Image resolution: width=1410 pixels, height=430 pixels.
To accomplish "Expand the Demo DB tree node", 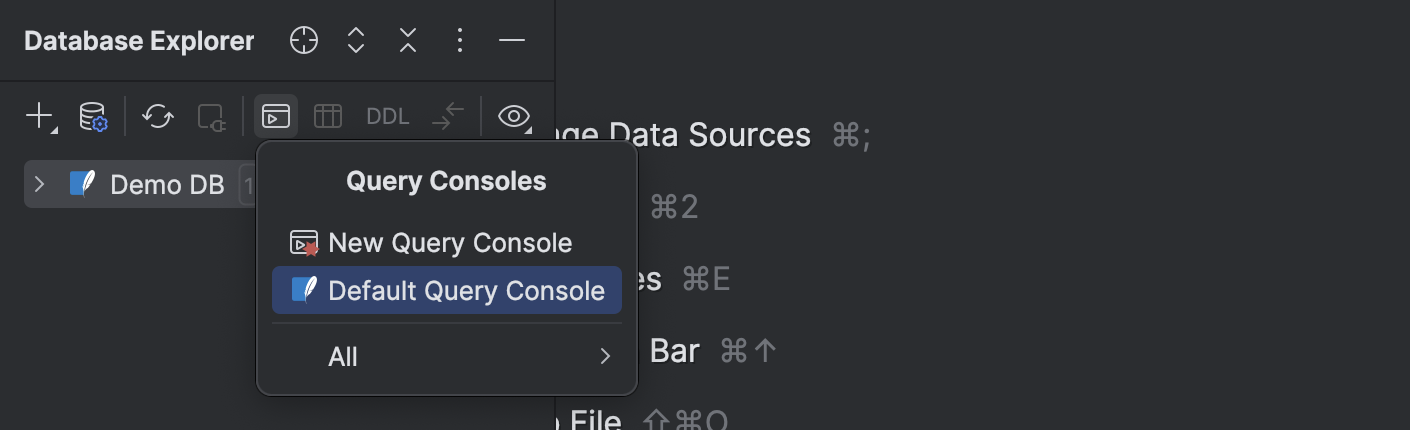I will [x=40, y=185].
